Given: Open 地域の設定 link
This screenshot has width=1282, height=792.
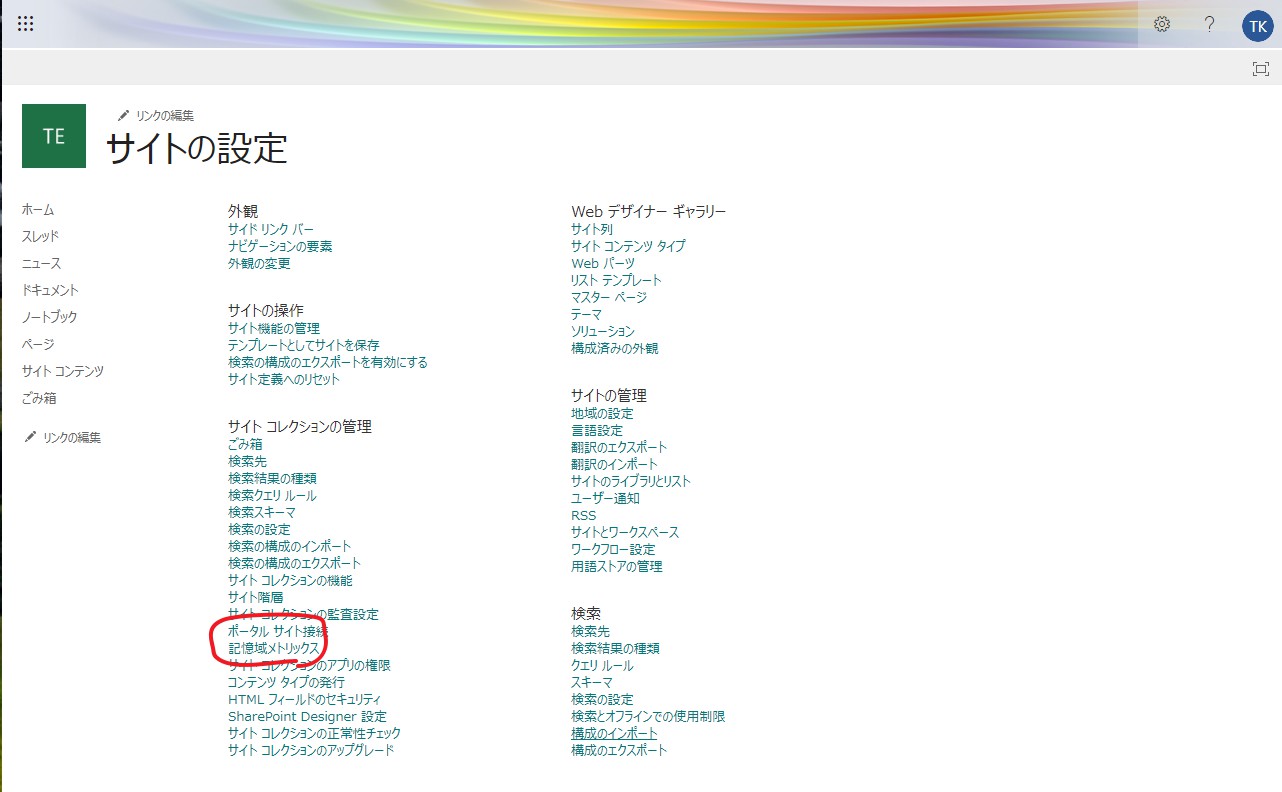Looking at the screenshot, I should (x=602, y=413).
